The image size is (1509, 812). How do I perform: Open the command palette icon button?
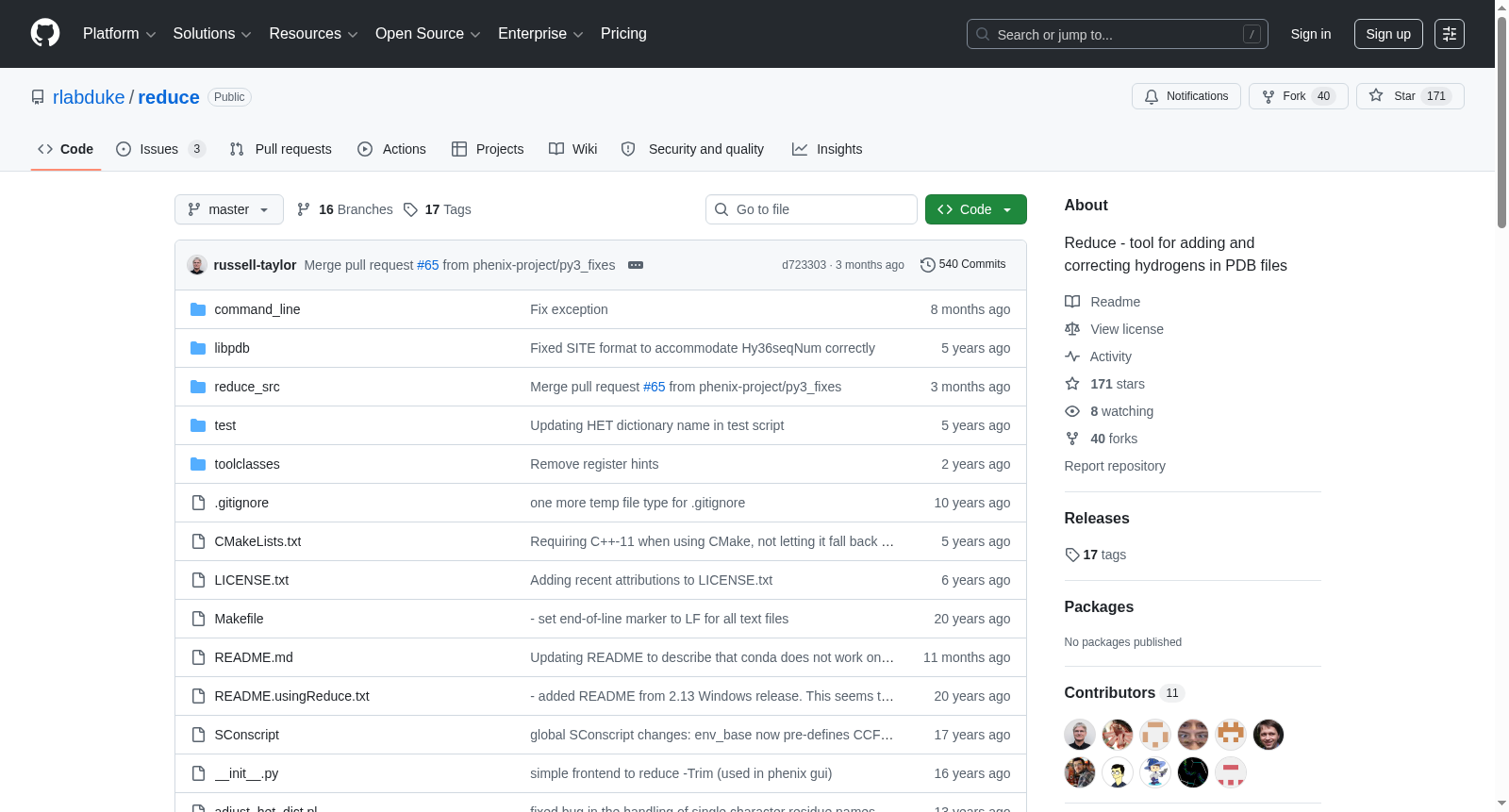pos(1450,34)
